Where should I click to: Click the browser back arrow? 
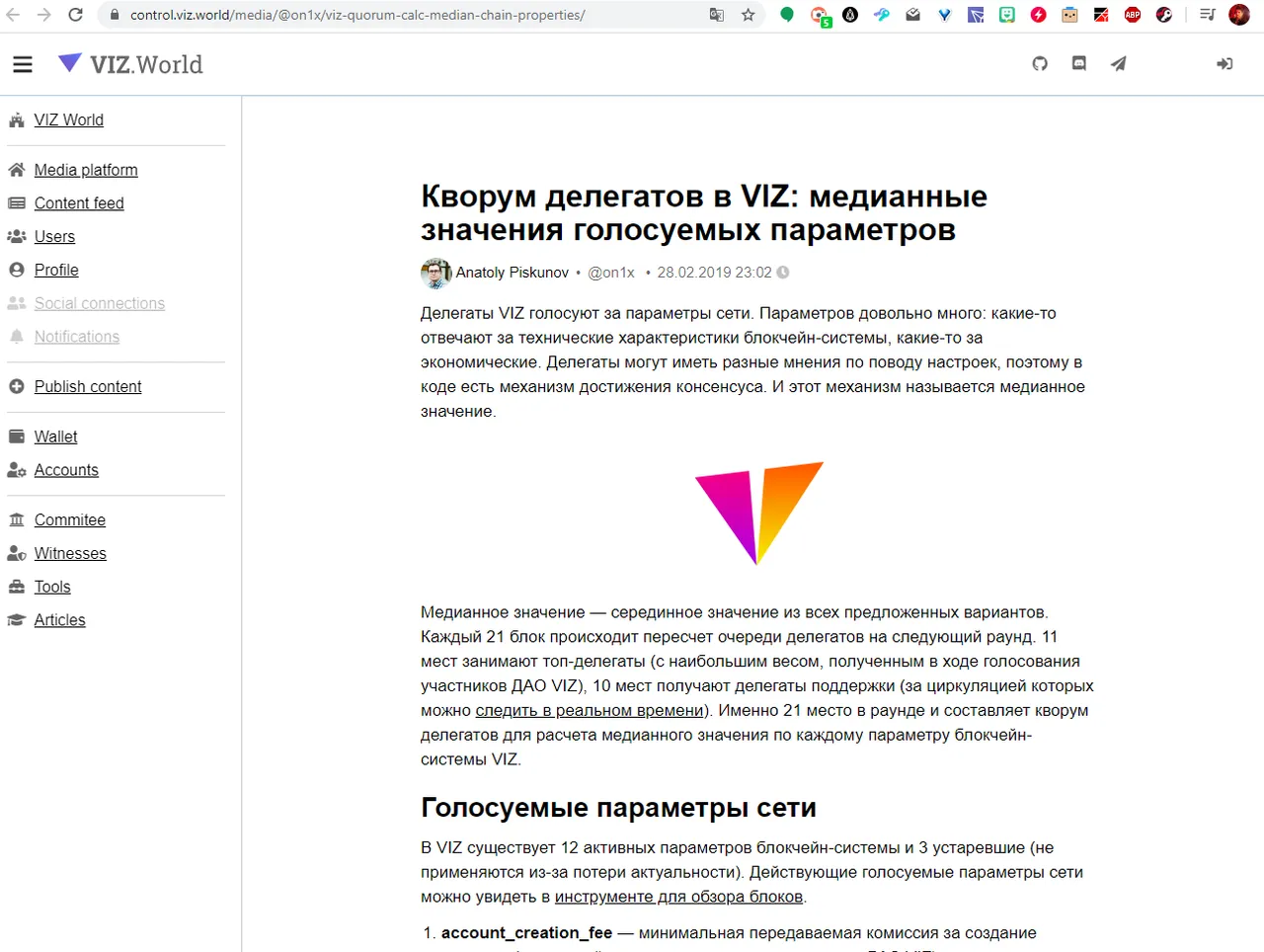pyautogui.click(x=13, y=15)
